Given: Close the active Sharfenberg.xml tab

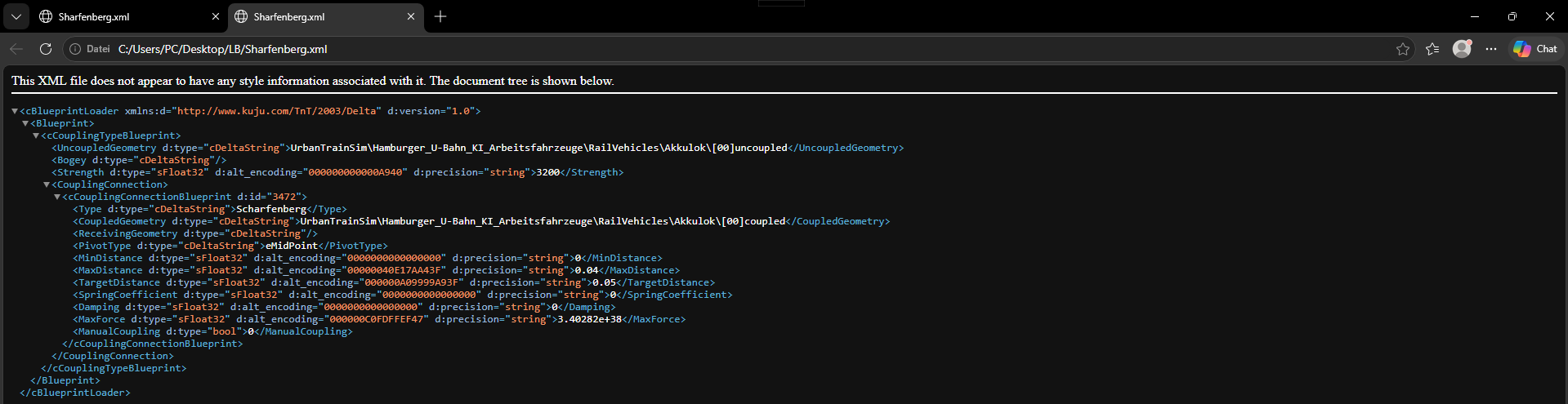Looking at the screenshot, I should (x=411, y=16).
